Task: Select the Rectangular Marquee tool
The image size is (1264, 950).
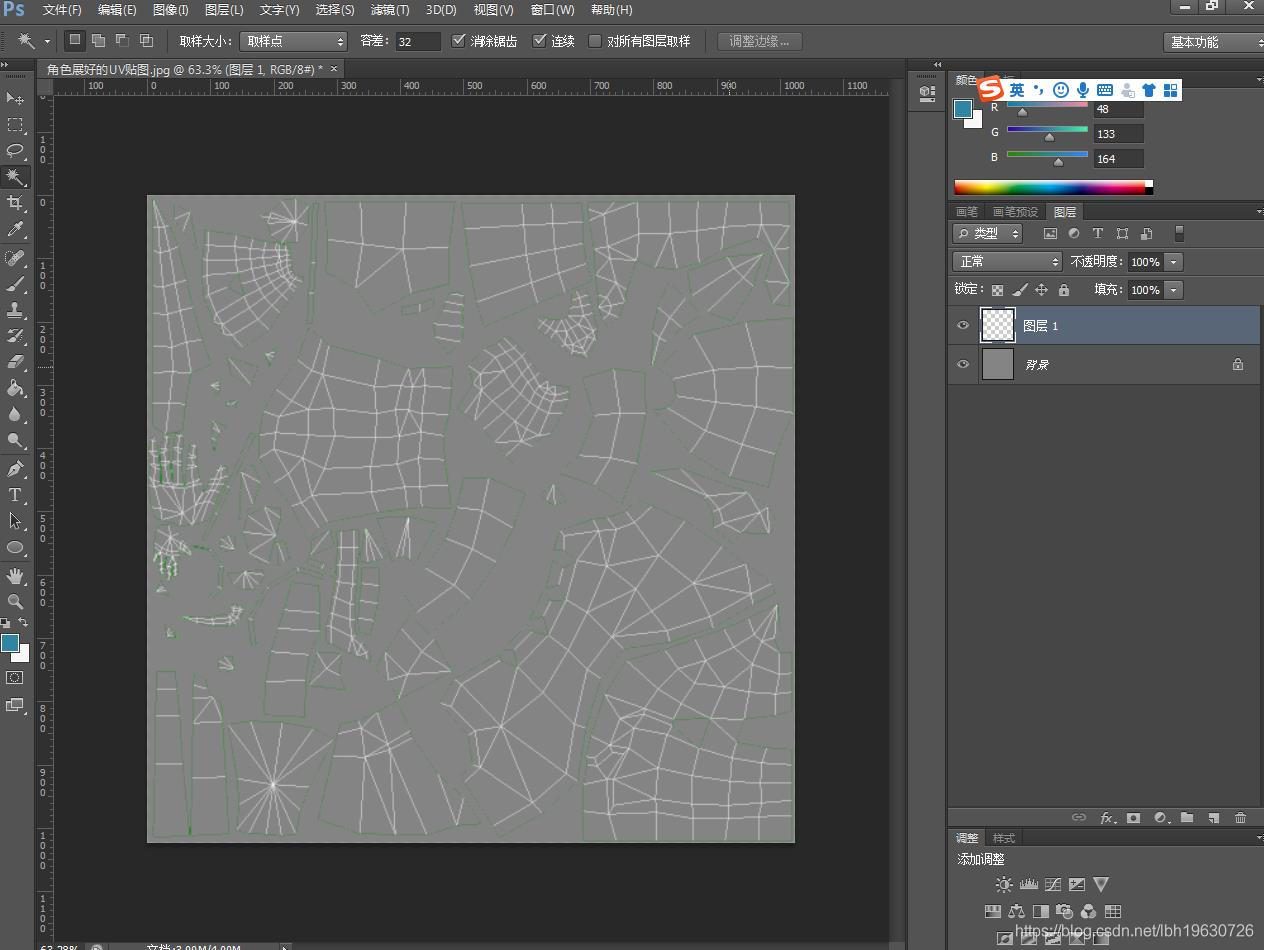Action: point(15,125)
